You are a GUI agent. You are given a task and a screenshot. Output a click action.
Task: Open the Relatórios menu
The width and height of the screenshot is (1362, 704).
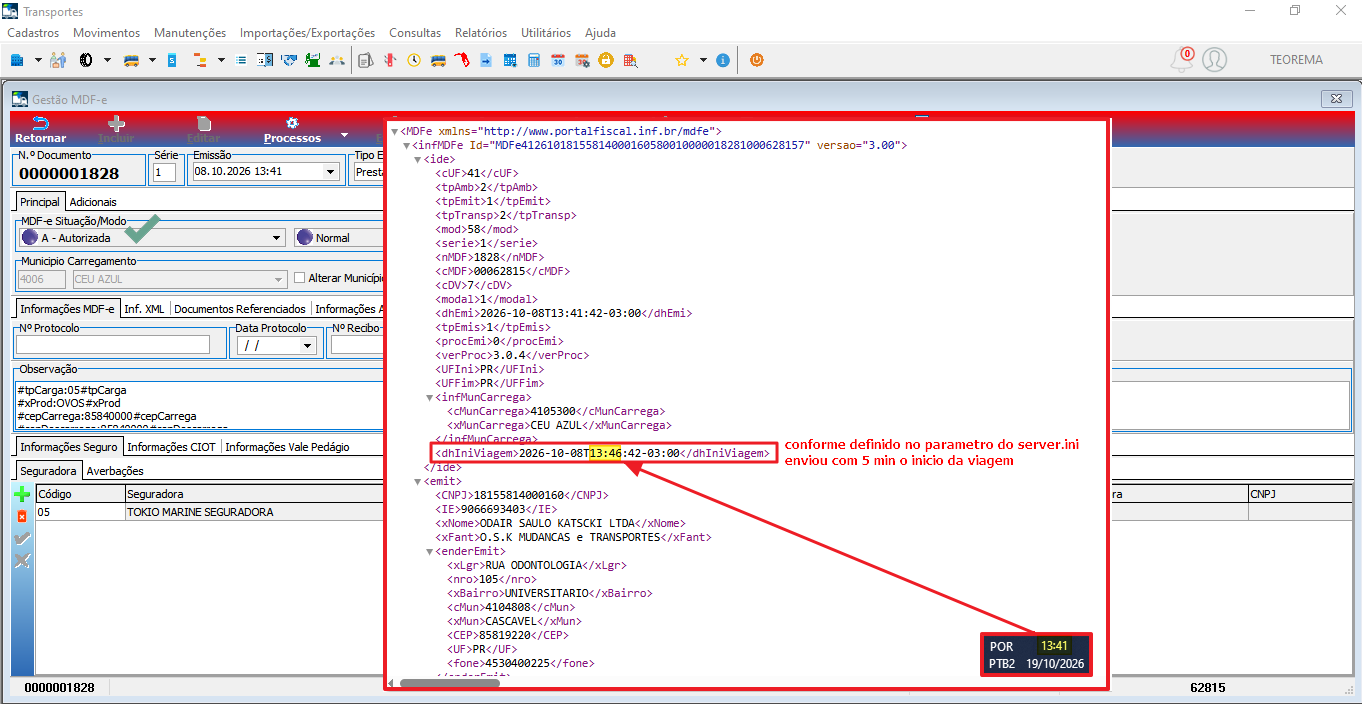[x=481, y=33]
